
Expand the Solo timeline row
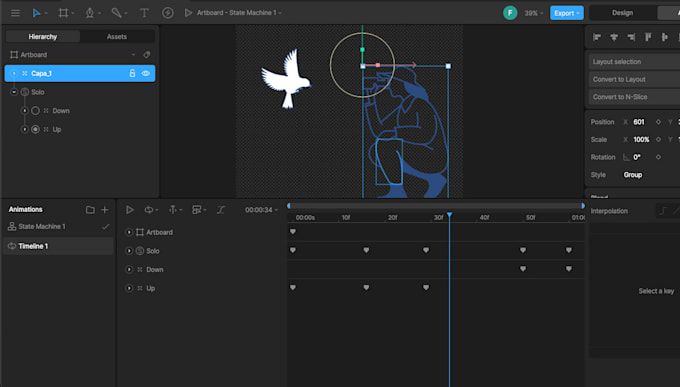[x=129, y=251]
